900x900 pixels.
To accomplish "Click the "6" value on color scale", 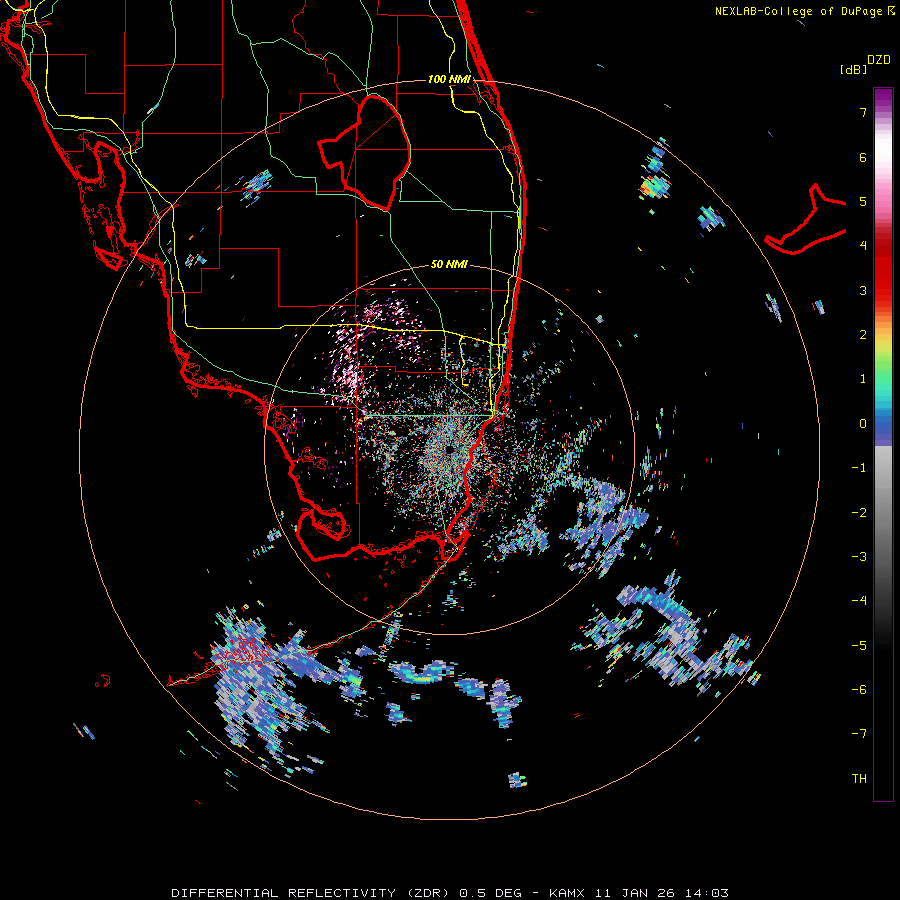I will [x=863, y=157].
